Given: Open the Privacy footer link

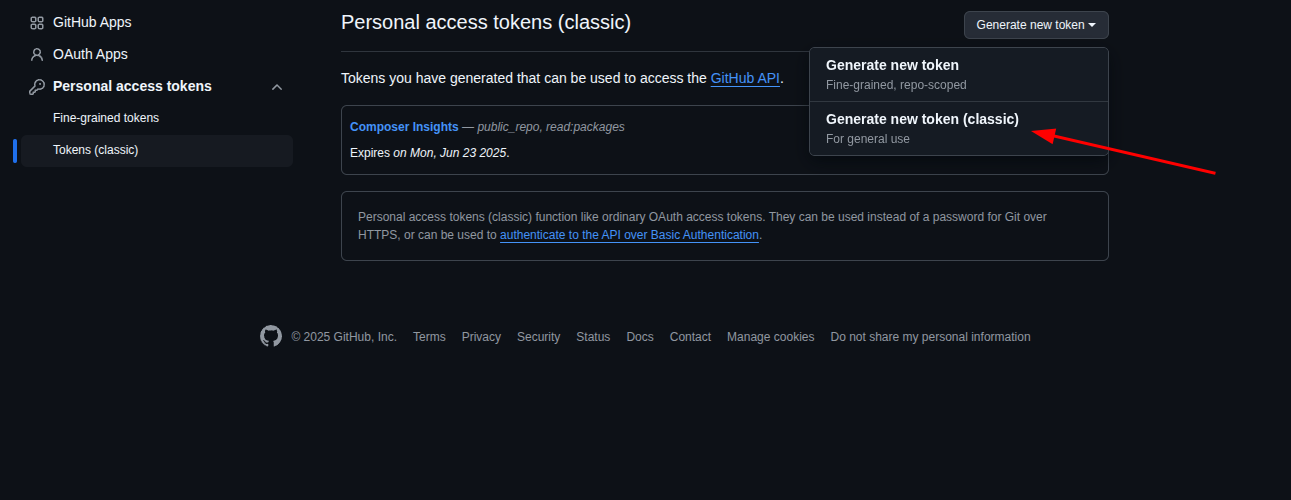Looking at the screenshot, I should pos(481,337).
